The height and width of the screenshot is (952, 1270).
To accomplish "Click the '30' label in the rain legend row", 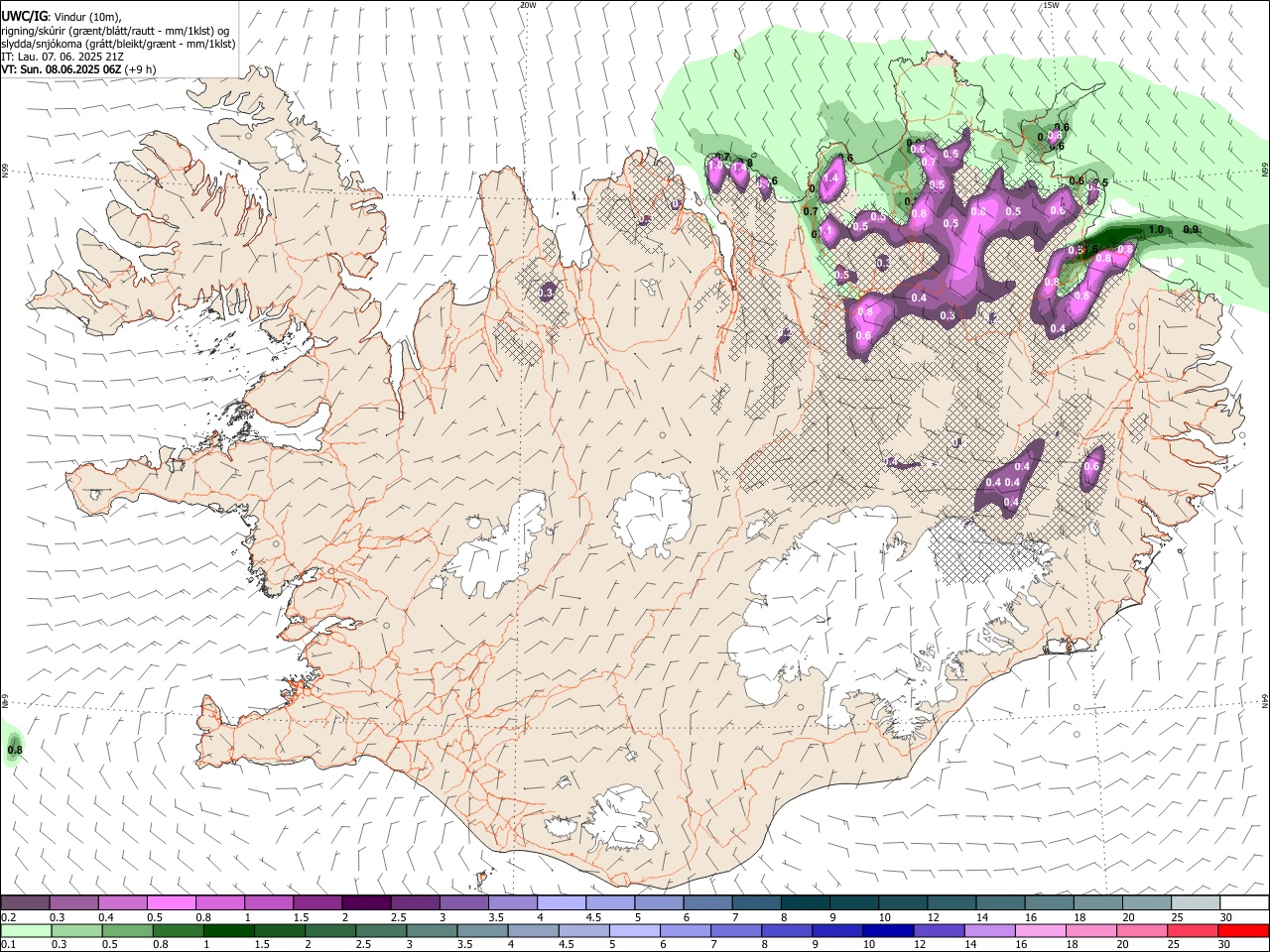I will pos(1224,944).
